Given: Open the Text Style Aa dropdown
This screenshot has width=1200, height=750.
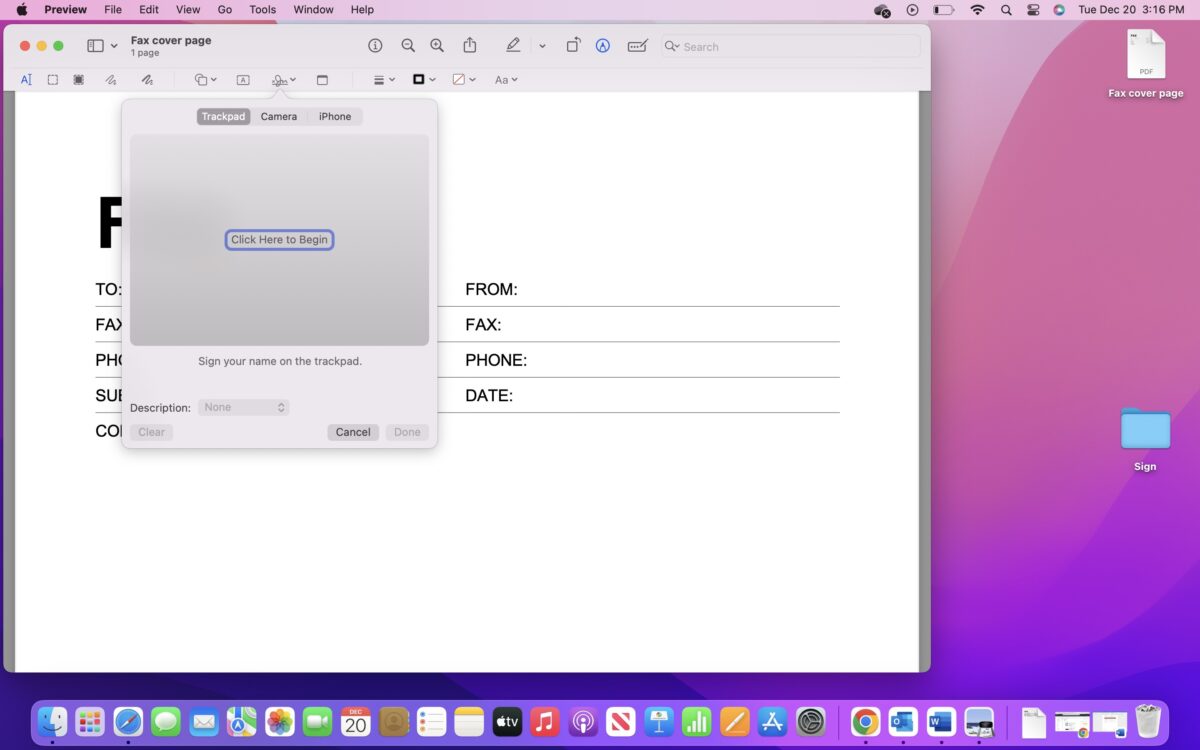Looking at the screenshot, I should (x=506, y=80).
